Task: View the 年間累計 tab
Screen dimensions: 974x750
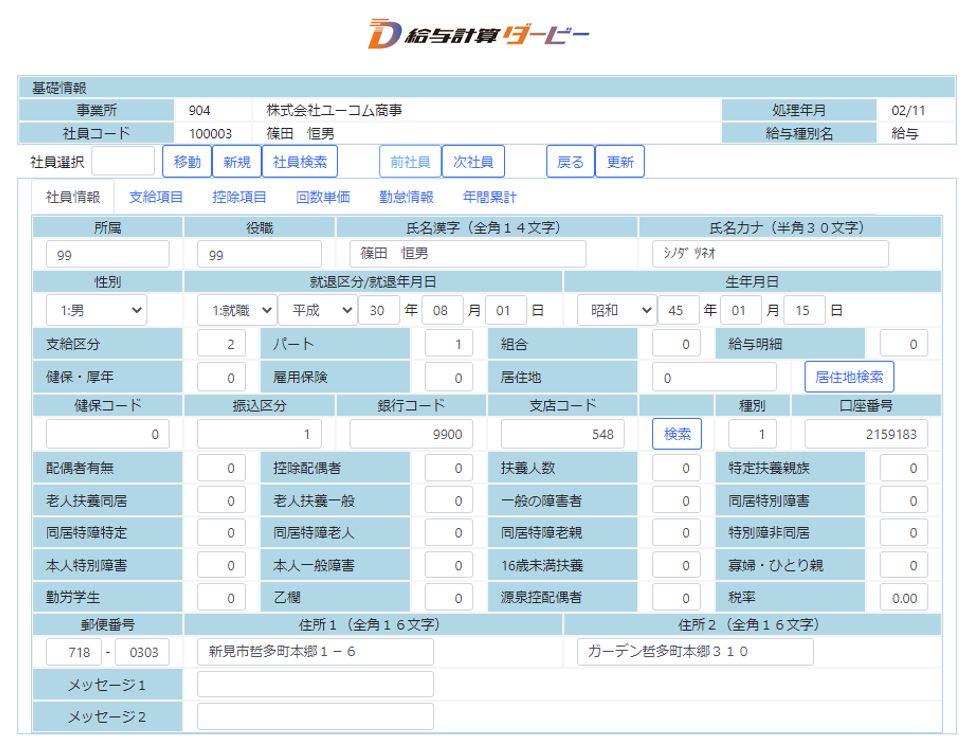Action: tap(489, 197)
